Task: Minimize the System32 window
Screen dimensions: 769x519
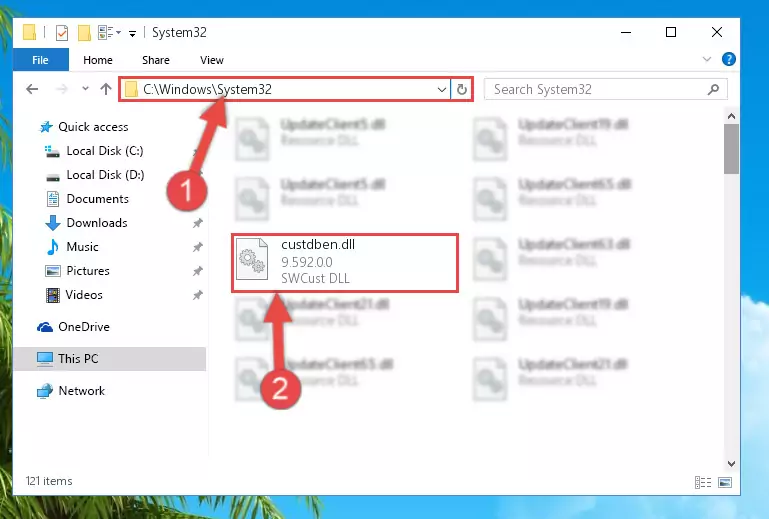Action: 626,32
